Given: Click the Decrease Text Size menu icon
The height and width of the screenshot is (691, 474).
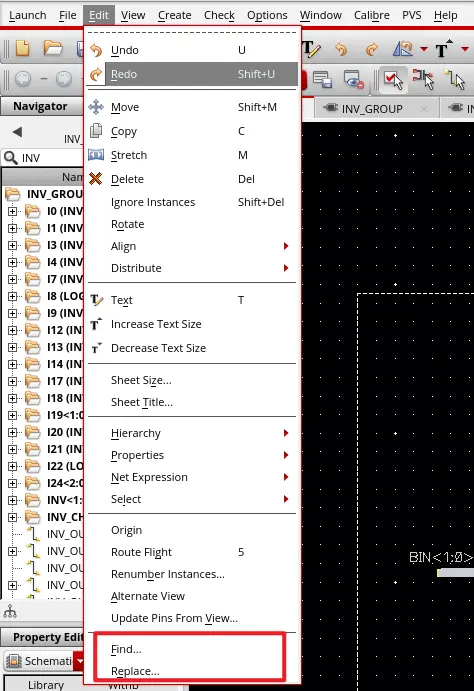Looking at the screenshot, I should coord(96,349).
